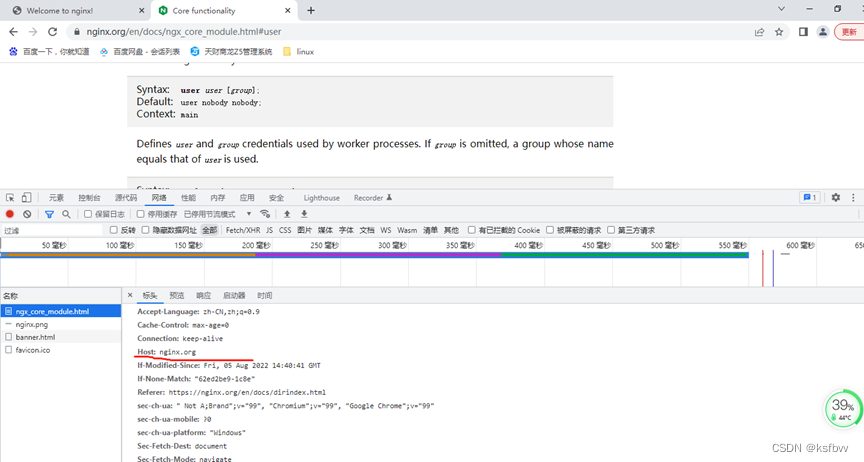864x462 pixels.
Task: Filter requests by CSS type
Action: click(285, 230)
